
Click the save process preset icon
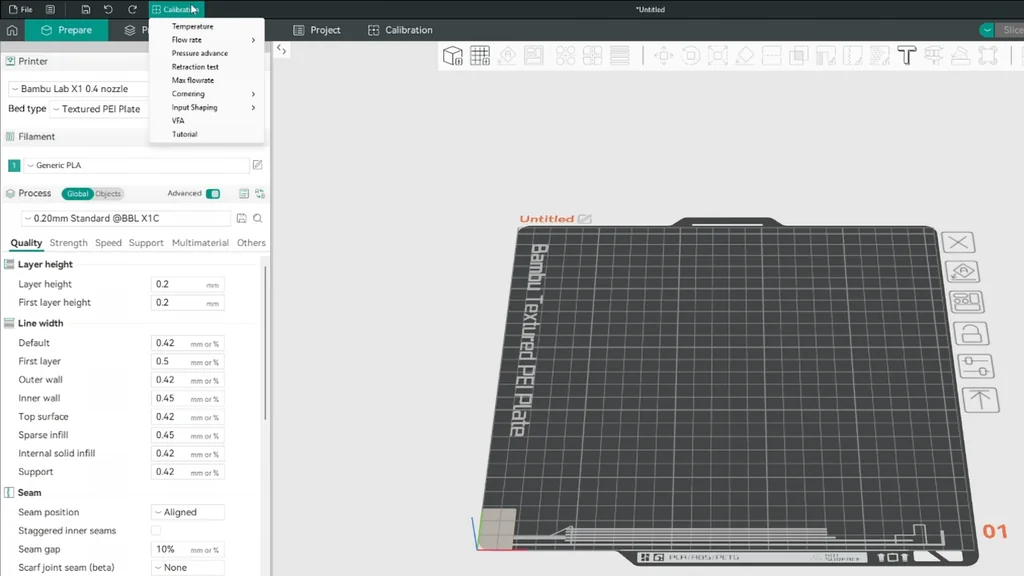point(242,218)
